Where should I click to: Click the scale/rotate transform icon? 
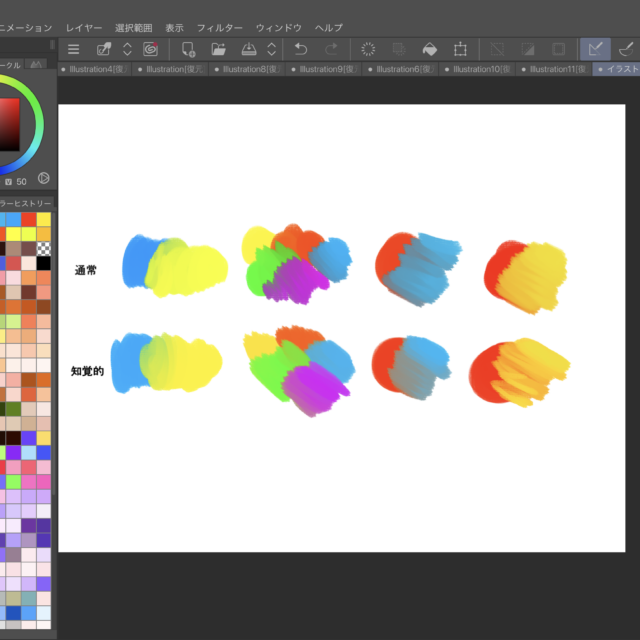tap(460, 49)
